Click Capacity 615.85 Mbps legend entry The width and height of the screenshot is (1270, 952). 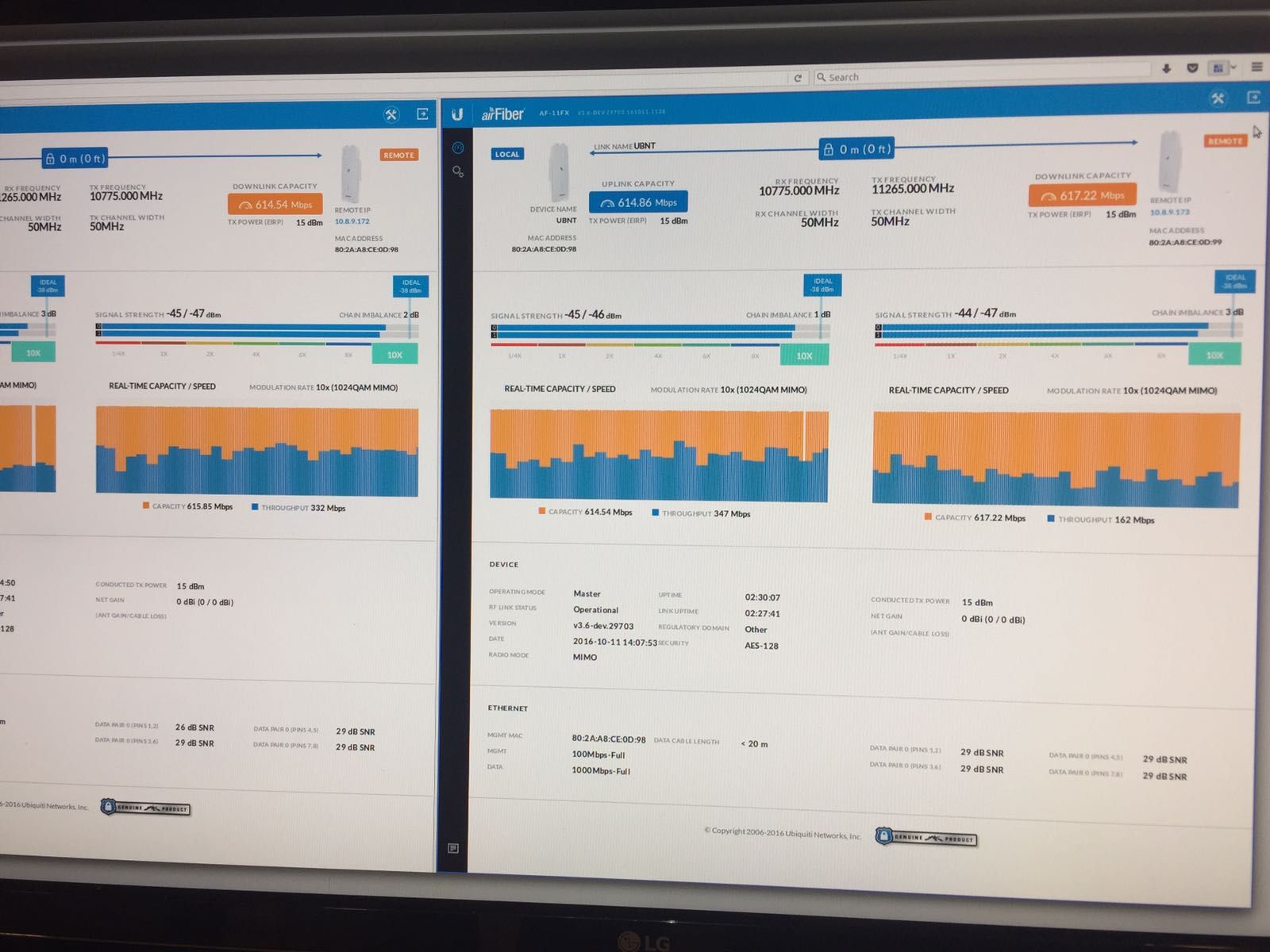coord(188,506)
